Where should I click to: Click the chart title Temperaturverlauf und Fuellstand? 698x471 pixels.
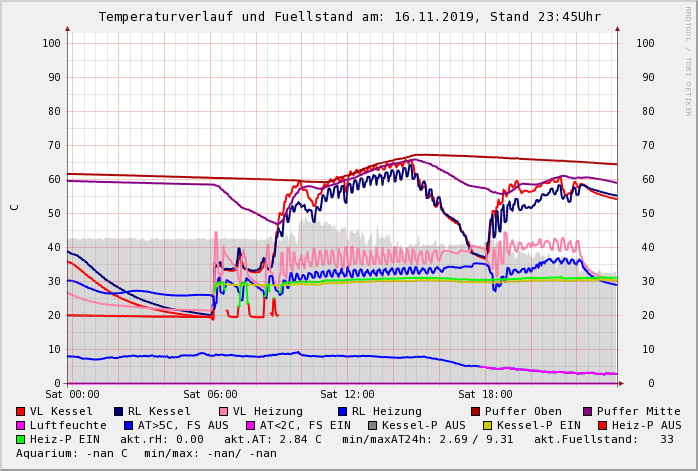[x=349, y=17]
